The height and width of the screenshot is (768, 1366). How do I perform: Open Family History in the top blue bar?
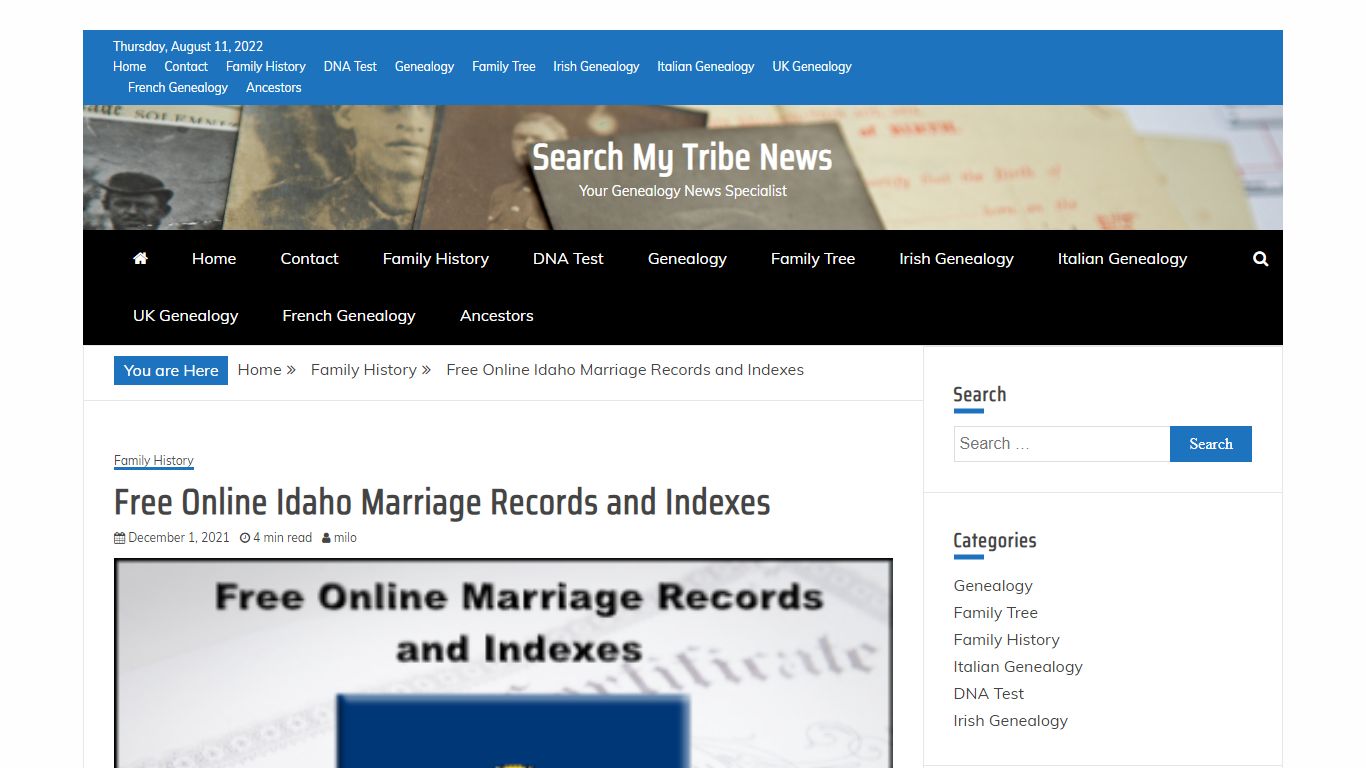pyautogui.click(x=266, y=66)
